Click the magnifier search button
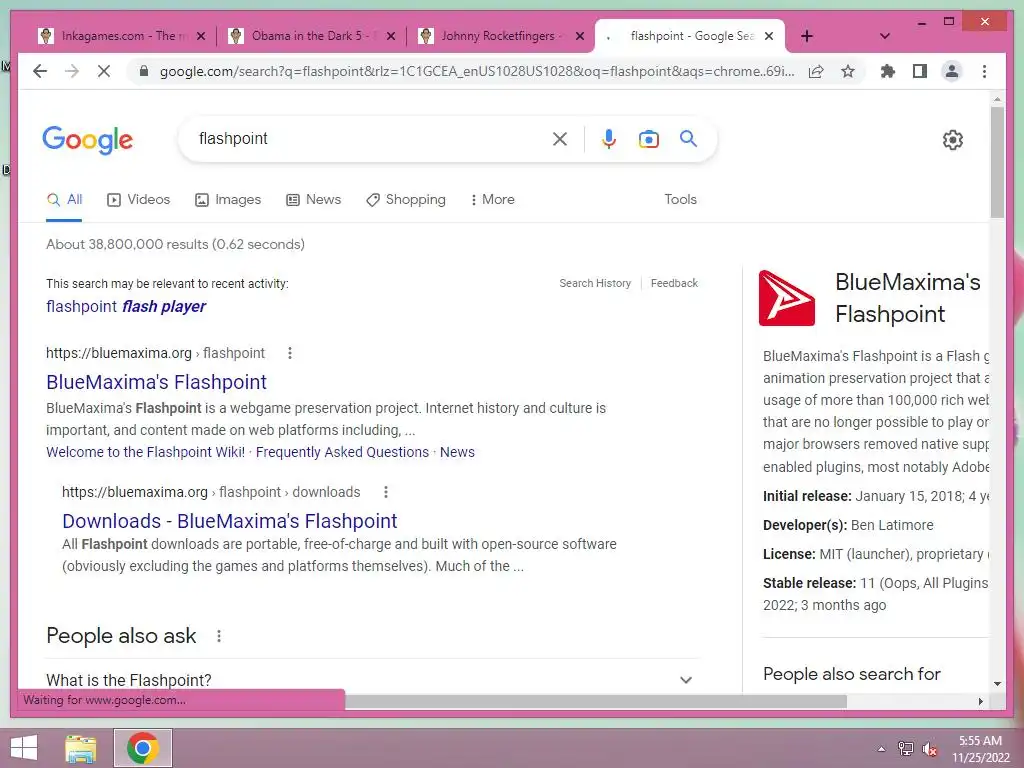Screen dimensions: 1024x768 coord(688,138)
